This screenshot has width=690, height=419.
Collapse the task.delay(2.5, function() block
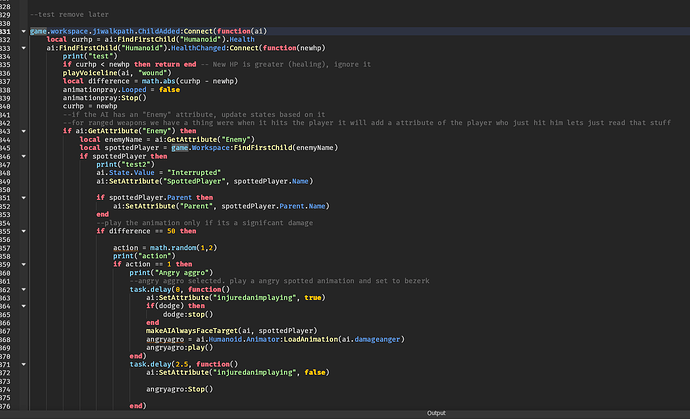tap(23, 364)
